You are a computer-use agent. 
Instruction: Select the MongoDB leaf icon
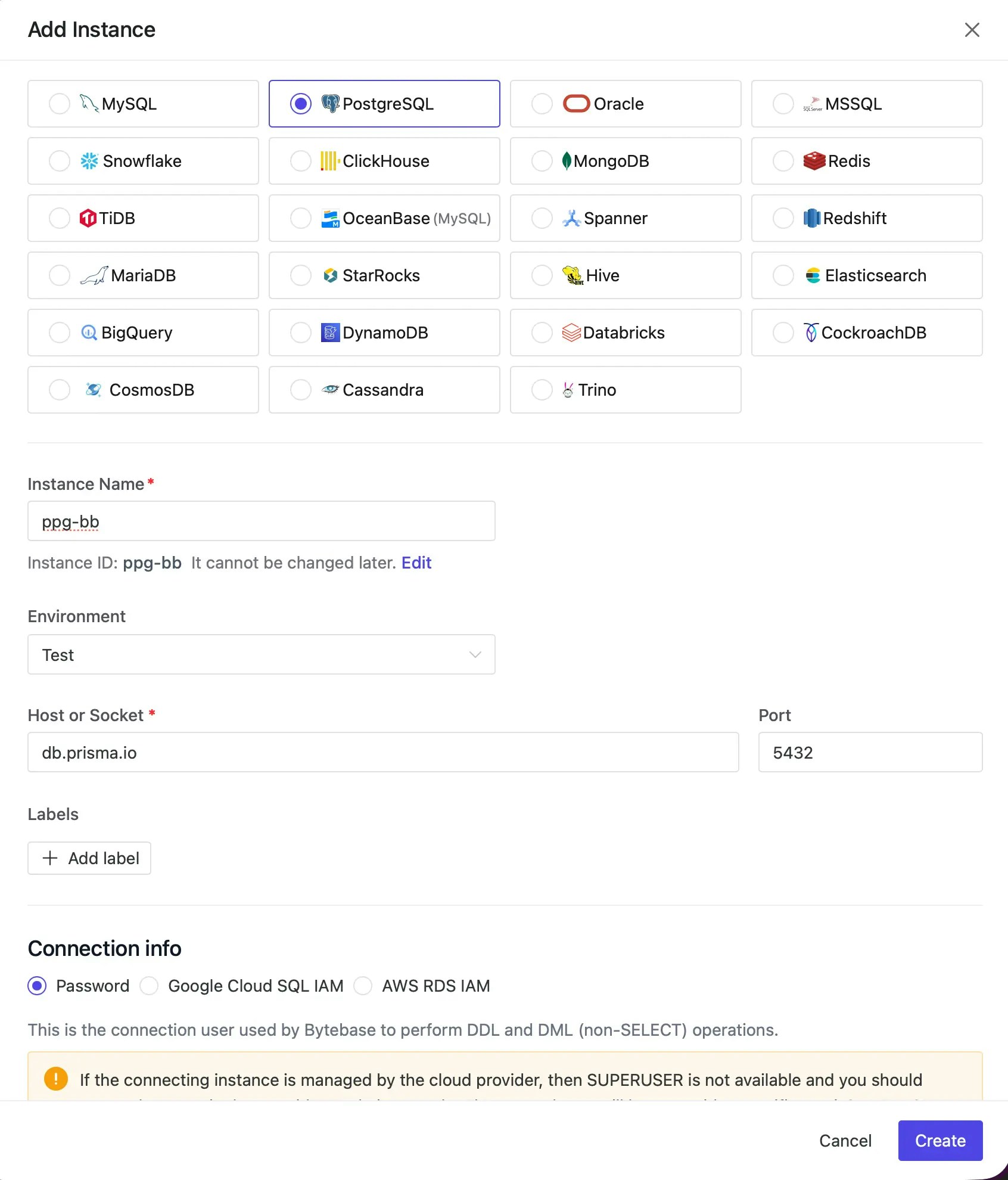point(567,161)
